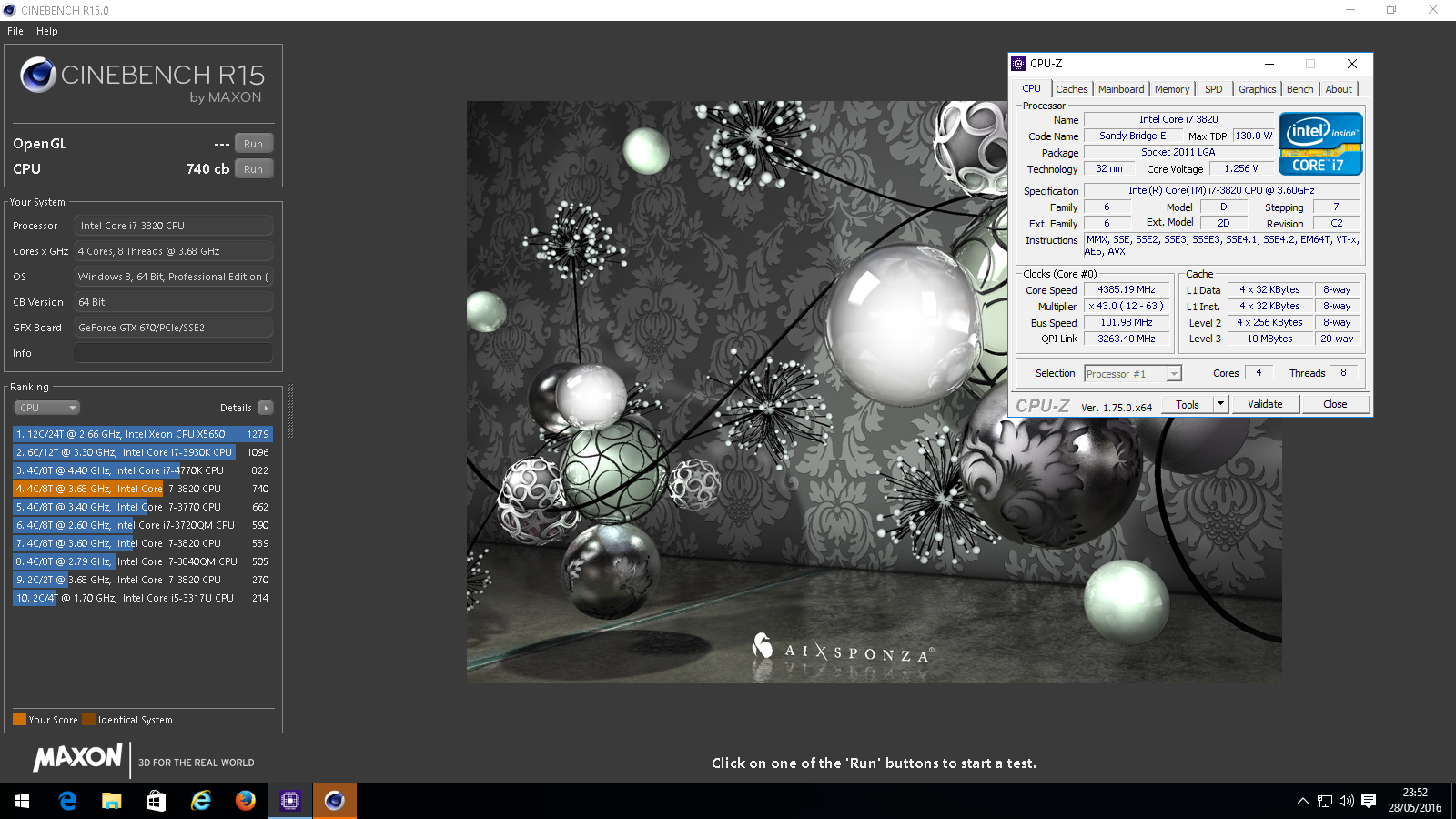
Task: Switch to Cinebench taskbar icon
Action: click(335, 801)
